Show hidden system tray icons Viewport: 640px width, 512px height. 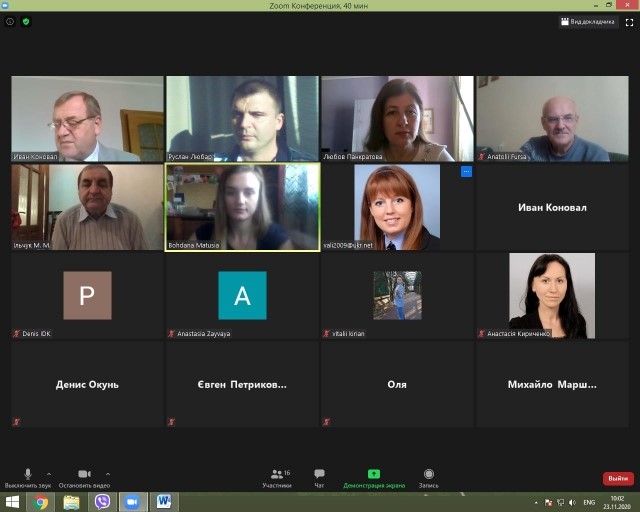point(536,503)
